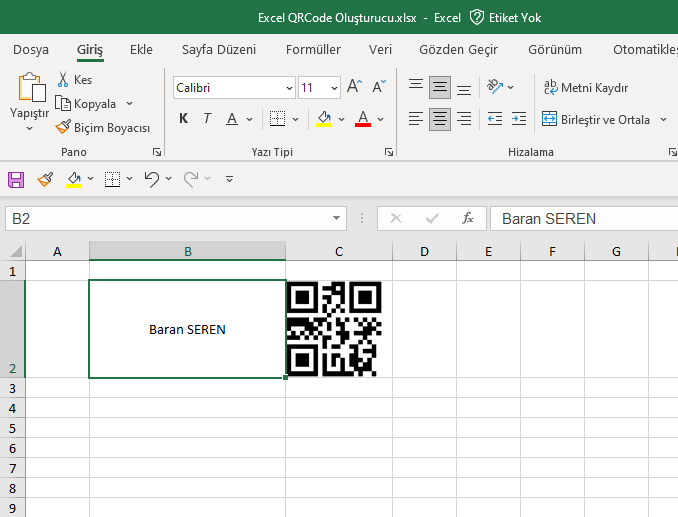Apply yellow fill color in the ribbon
Viewport: 678px width, 517px height.
[x=324, y=118]
